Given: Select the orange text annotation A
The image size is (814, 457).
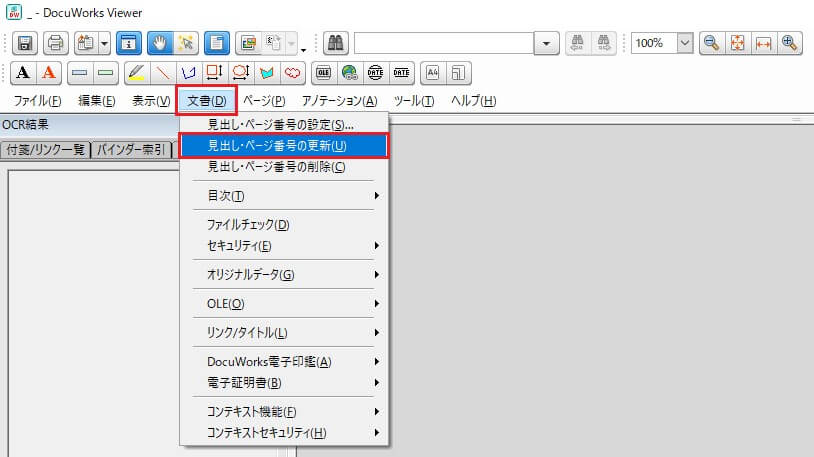Looking at the screenshot, I should (x=49, y=73).
